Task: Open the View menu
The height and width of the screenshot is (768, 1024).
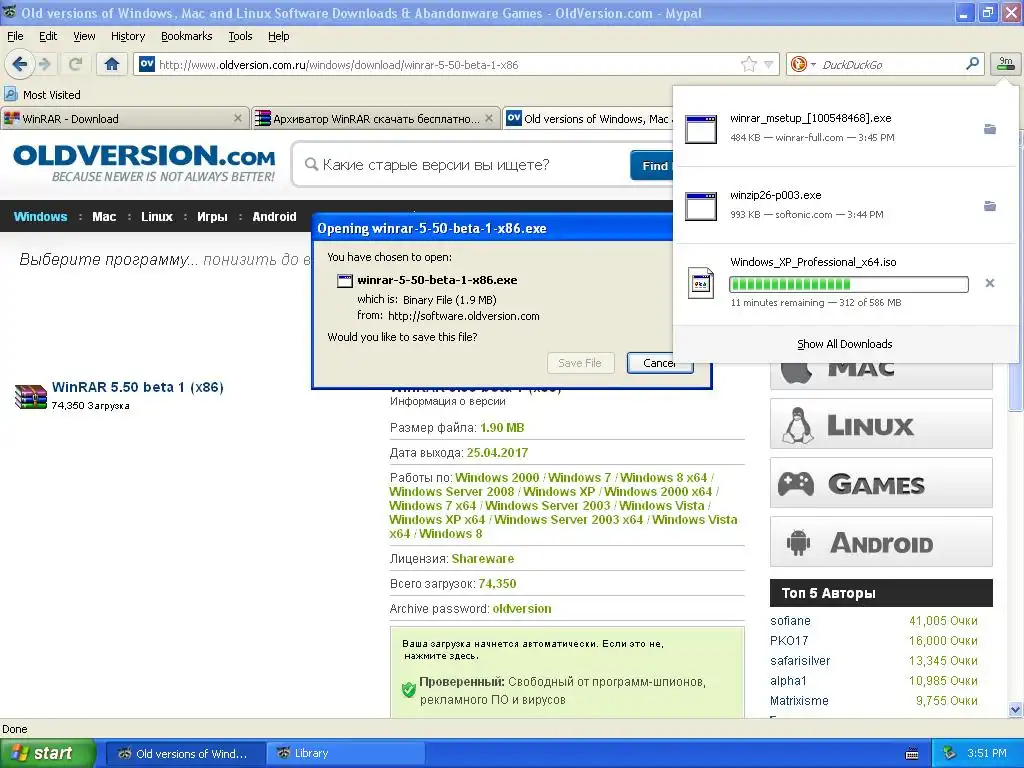Action: (84, 36)
